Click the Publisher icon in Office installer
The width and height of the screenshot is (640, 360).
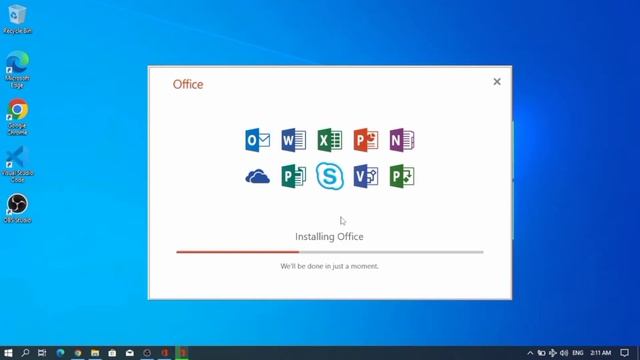click(x=293, y=176)
